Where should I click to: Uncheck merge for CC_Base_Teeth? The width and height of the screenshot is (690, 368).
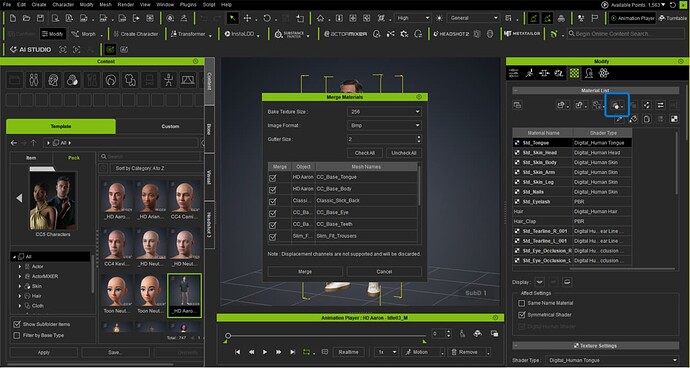[273, 225]
